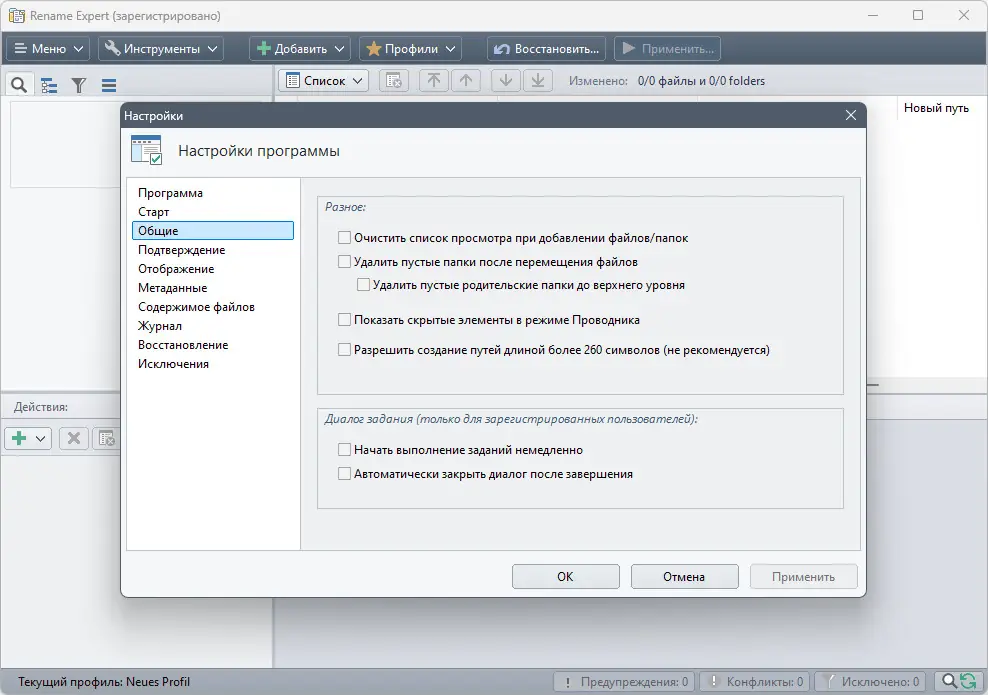
Task: Open the hamburger list options icon
Action: point(108,84)
